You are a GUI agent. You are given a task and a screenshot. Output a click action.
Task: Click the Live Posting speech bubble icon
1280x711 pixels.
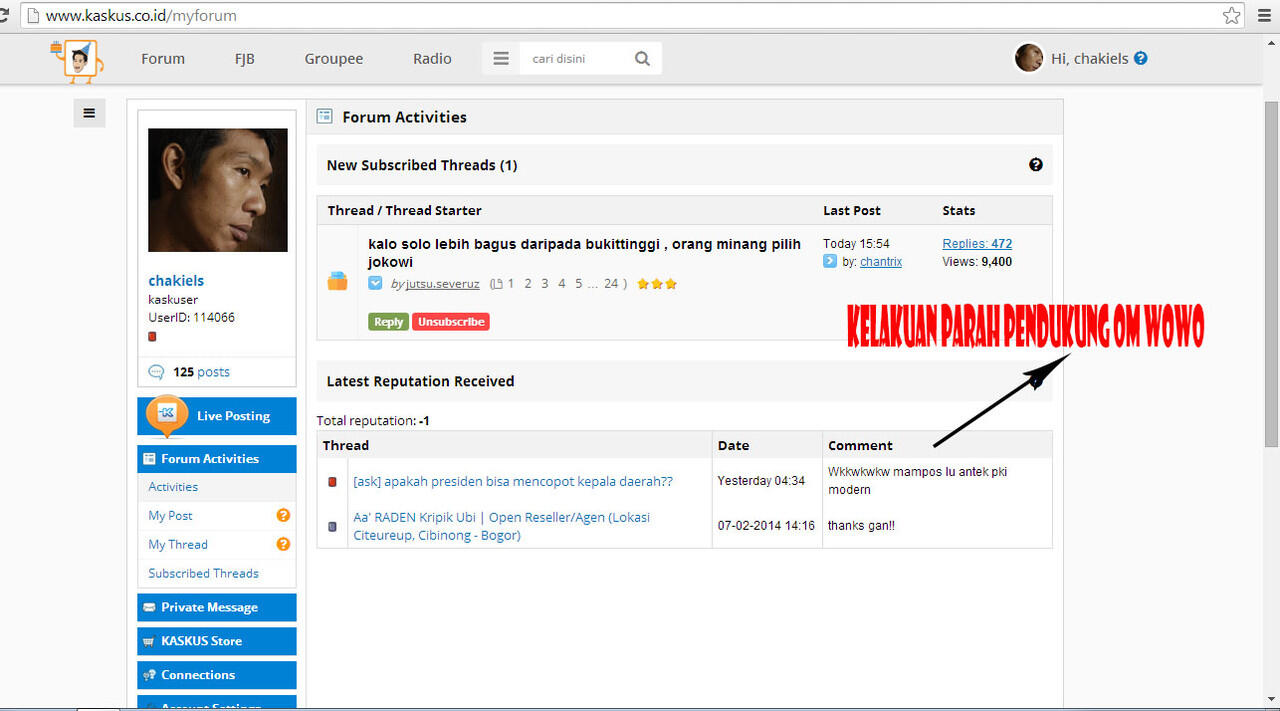coord(167,414)
